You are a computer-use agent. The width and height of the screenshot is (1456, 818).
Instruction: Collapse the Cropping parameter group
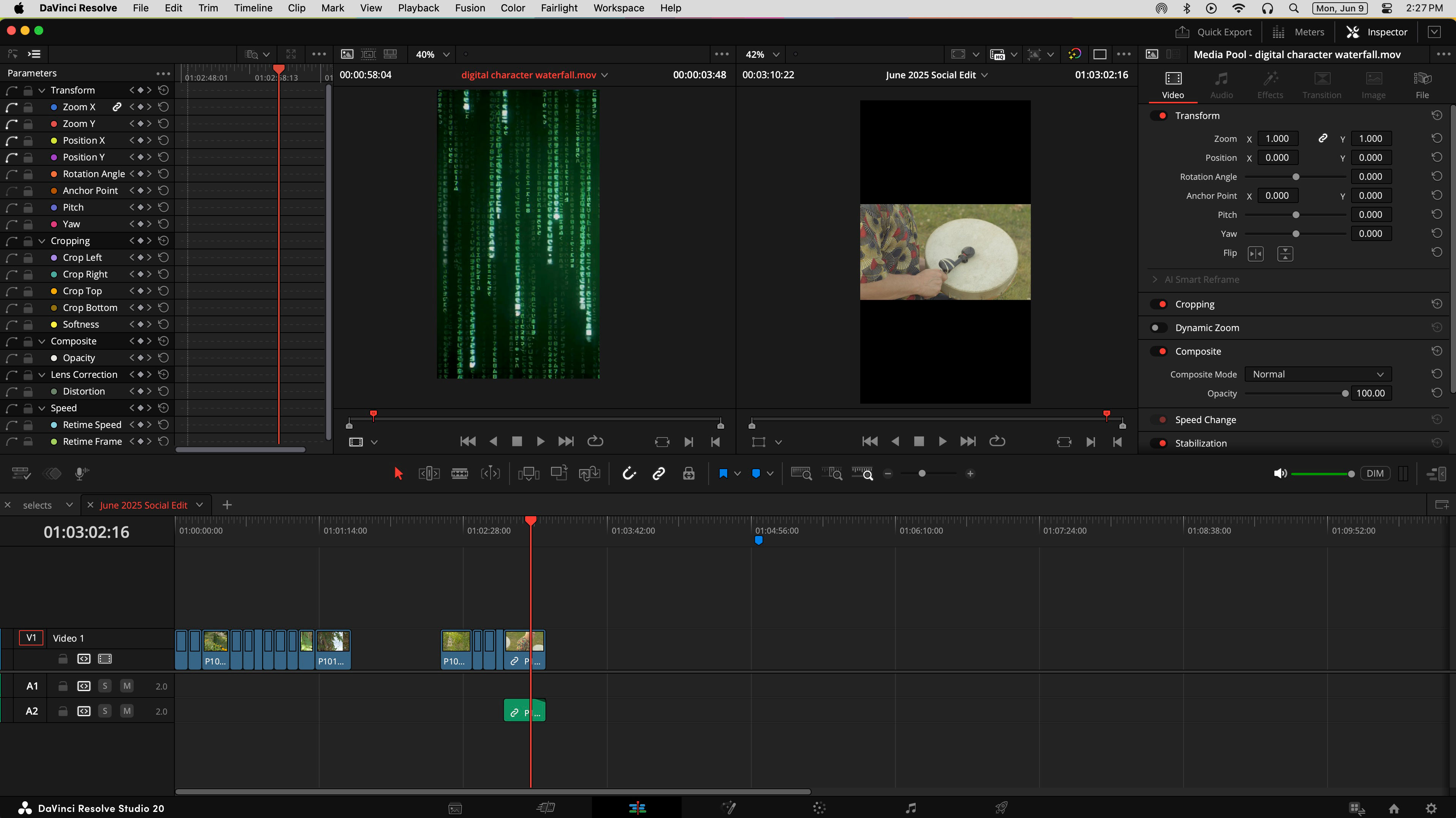[42, 241]
